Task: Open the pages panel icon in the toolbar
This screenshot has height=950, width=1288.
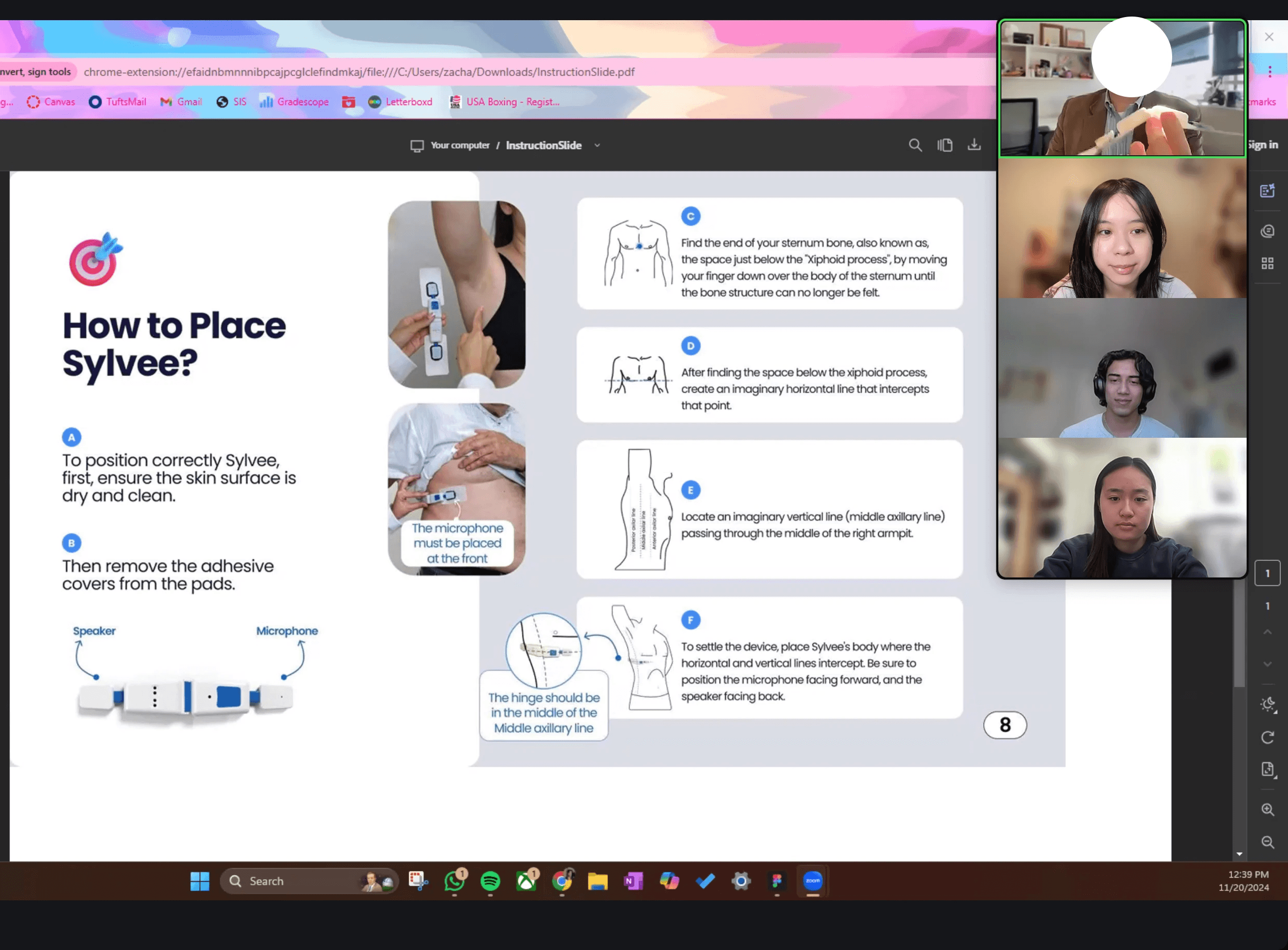Action: 945,145
